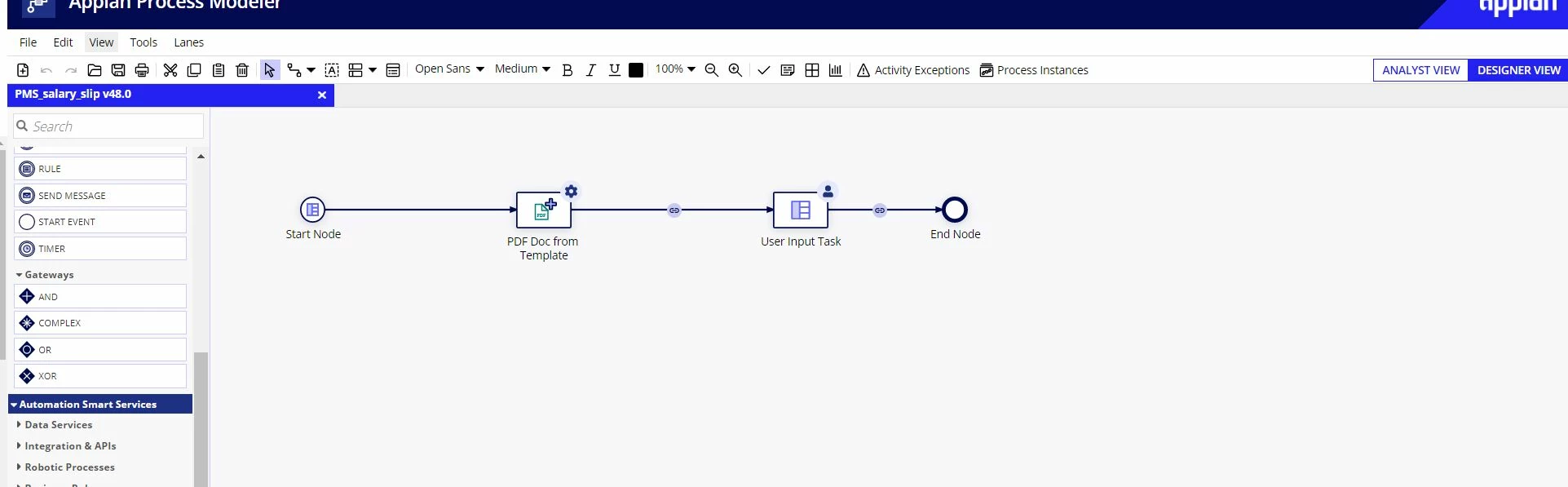The height and width of the screenshot is (487, 1568).
Task: Zoom out with magnifier minus icon
Action: 712,70
